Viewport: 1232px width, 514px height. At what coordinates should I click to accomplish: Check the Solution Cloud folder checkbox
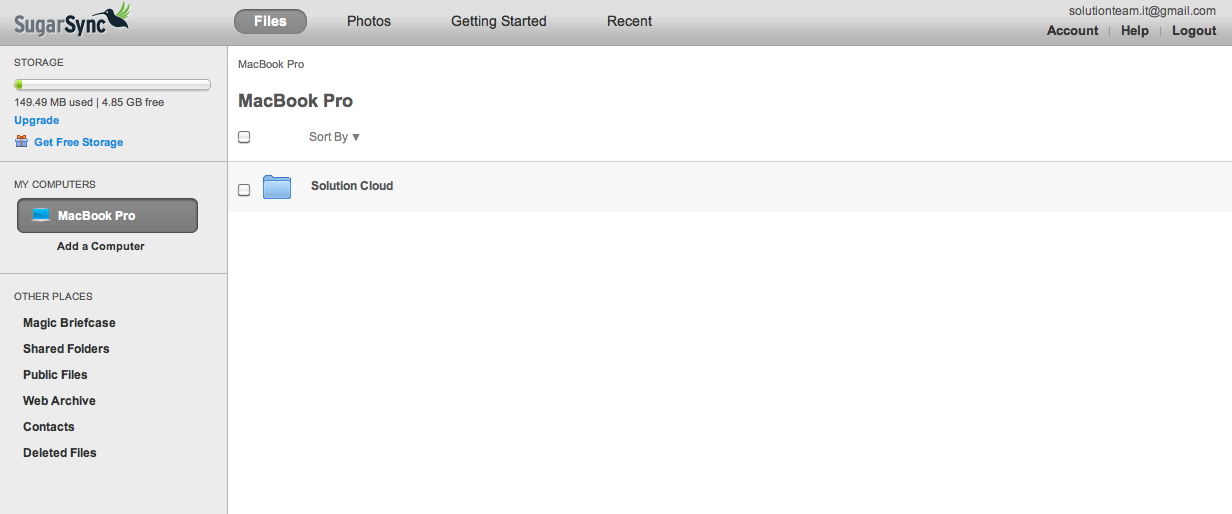click(x=244, y=190)
